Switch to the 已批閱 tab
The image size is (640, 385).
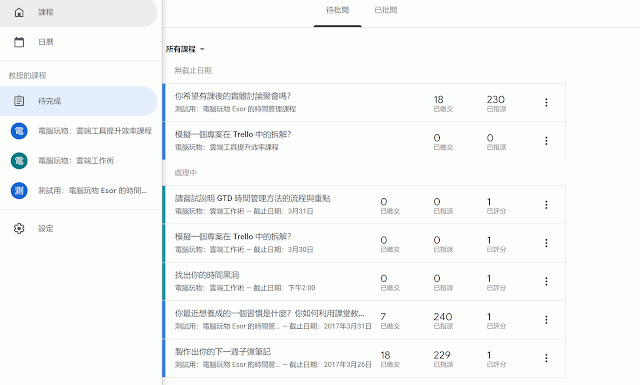point(386,11)
